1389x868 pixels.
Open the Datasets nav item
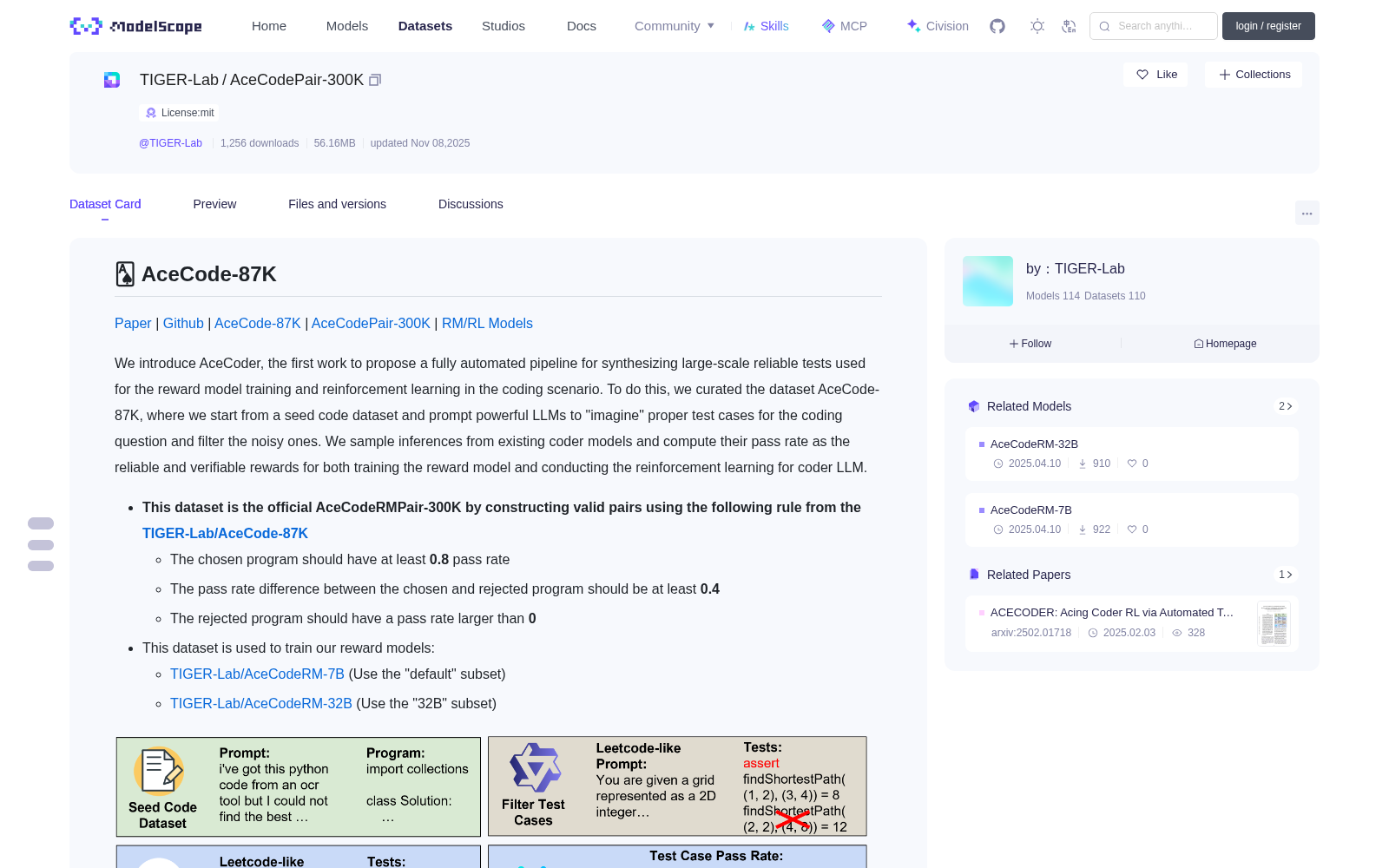pos(425,26)
